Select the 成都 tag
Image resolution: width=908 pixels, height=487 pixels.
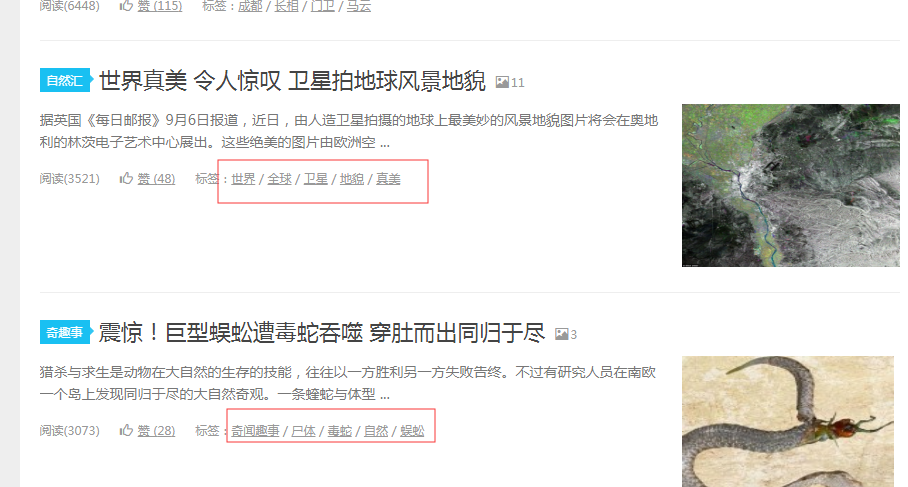[x=250, y=6]
